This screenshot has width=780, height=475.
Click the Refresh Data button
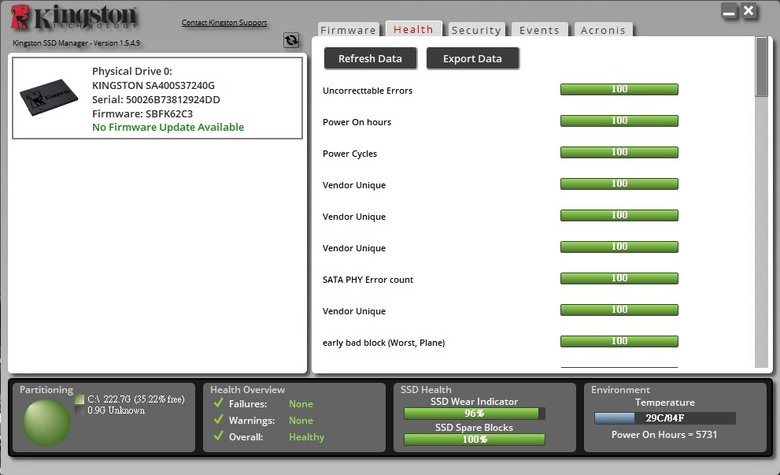click(x=370, y=58)
